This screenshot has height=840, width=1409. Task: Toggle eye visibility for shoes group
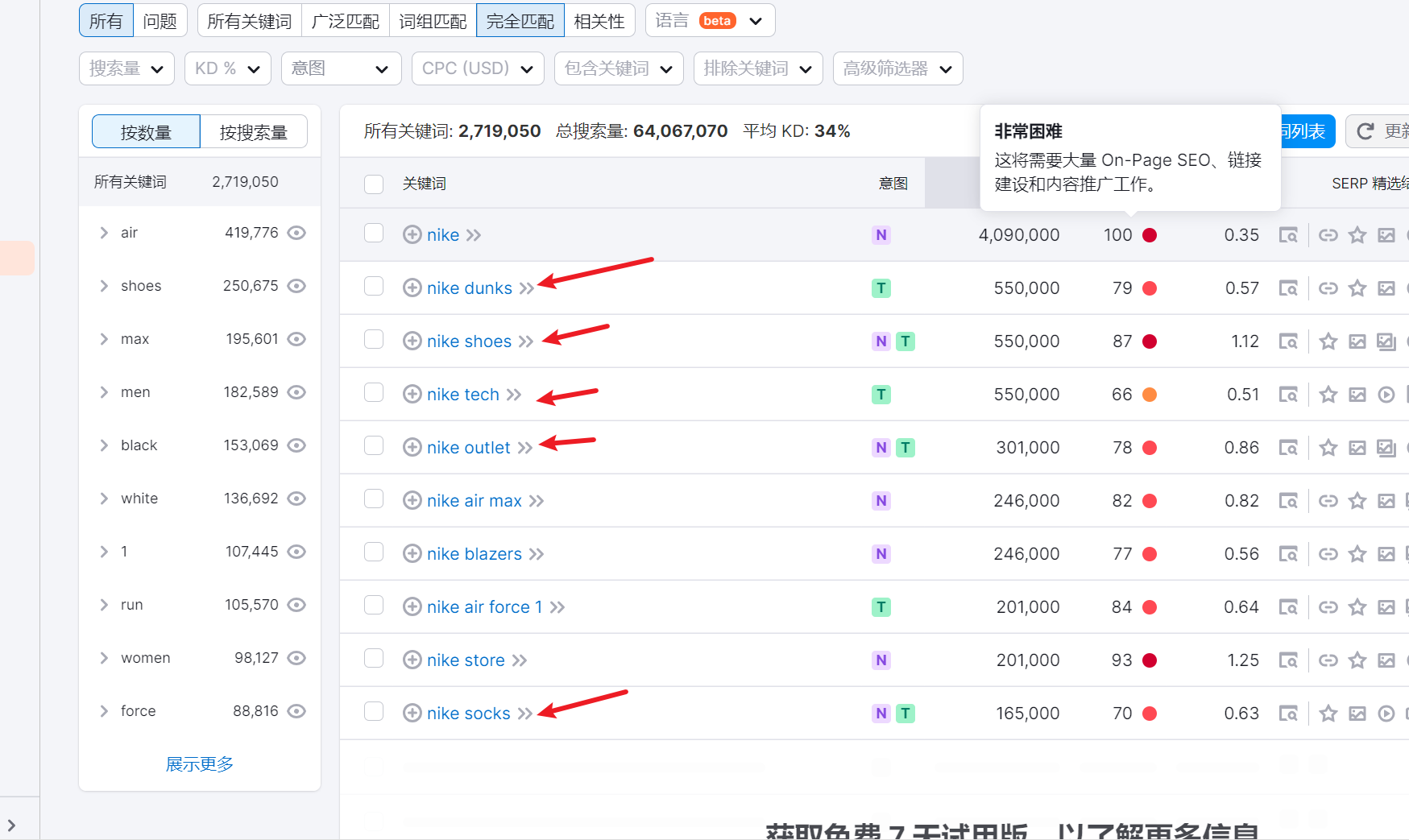pyautogui.click(x=296, y=286)
